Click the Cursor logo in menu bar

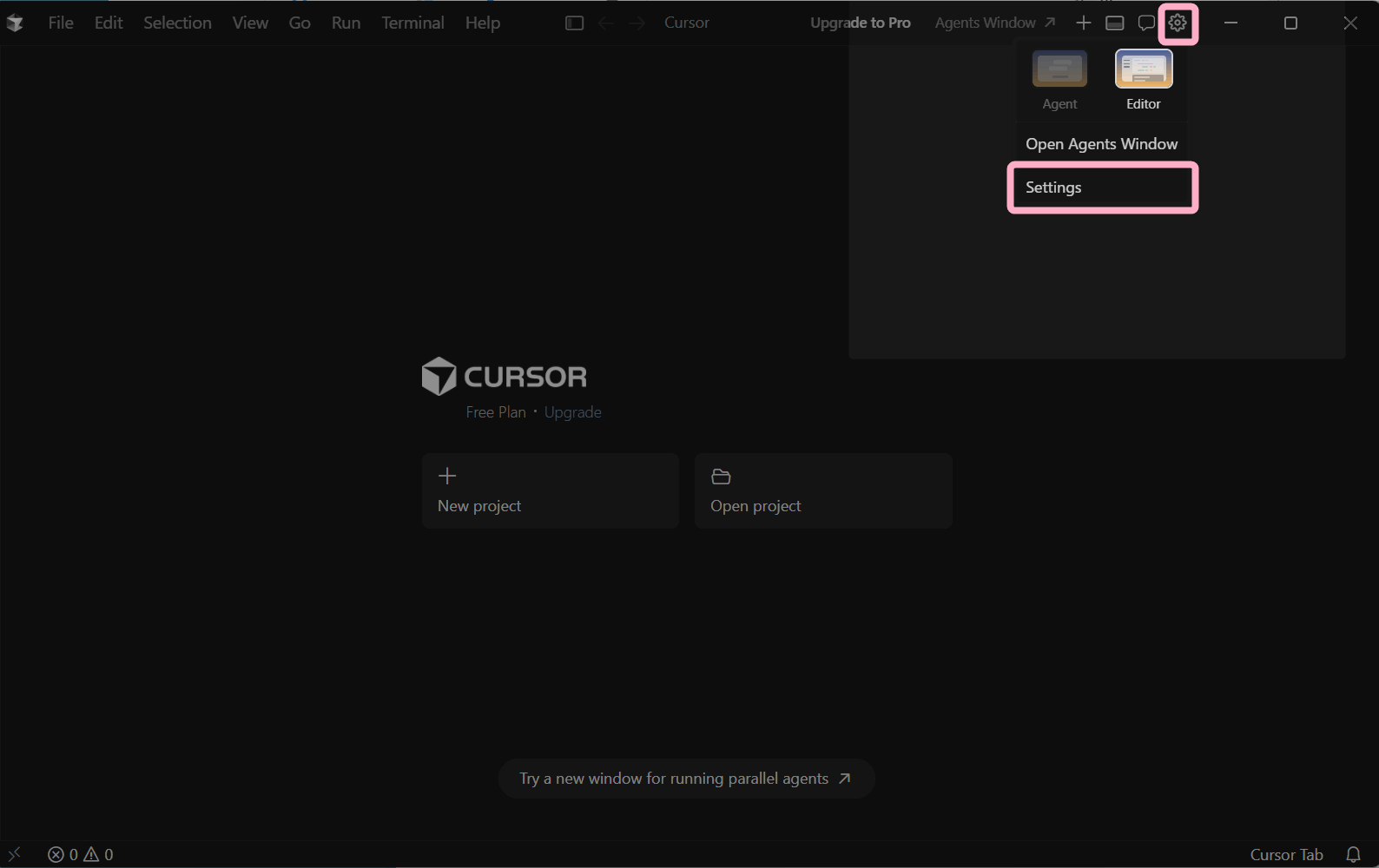point(15,23)
